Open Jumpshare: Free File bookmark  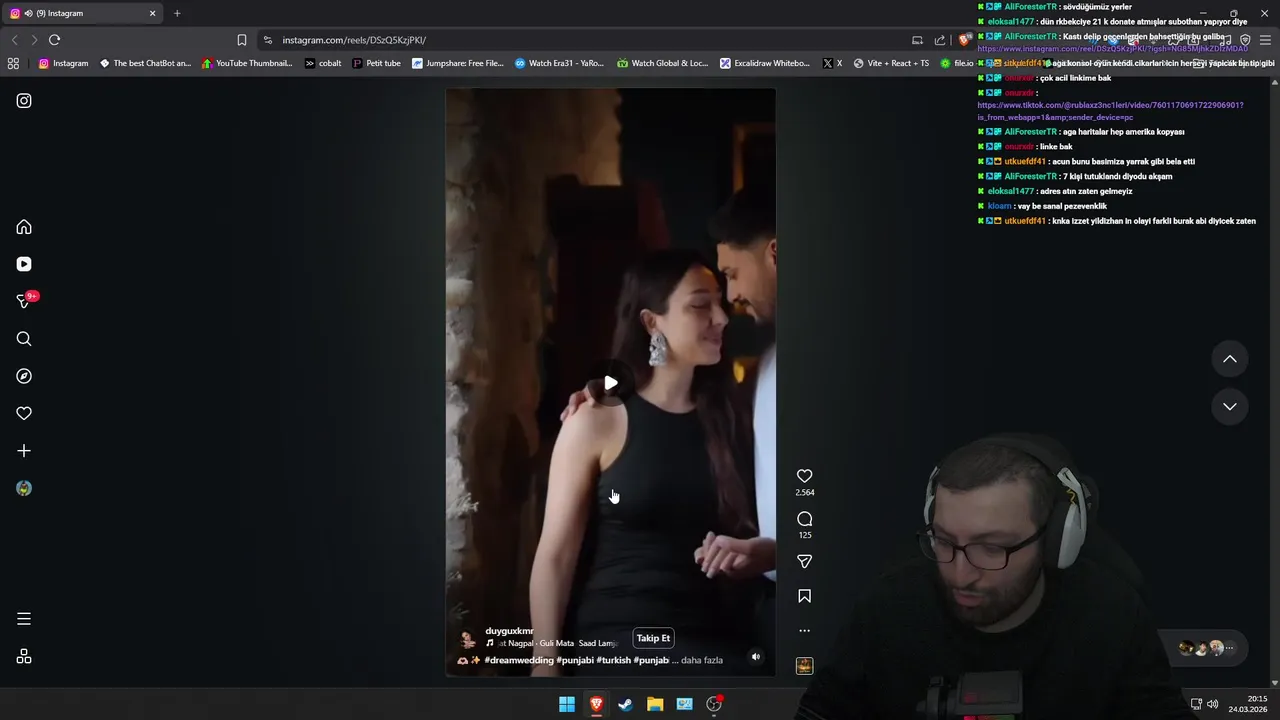pos(458,63)
